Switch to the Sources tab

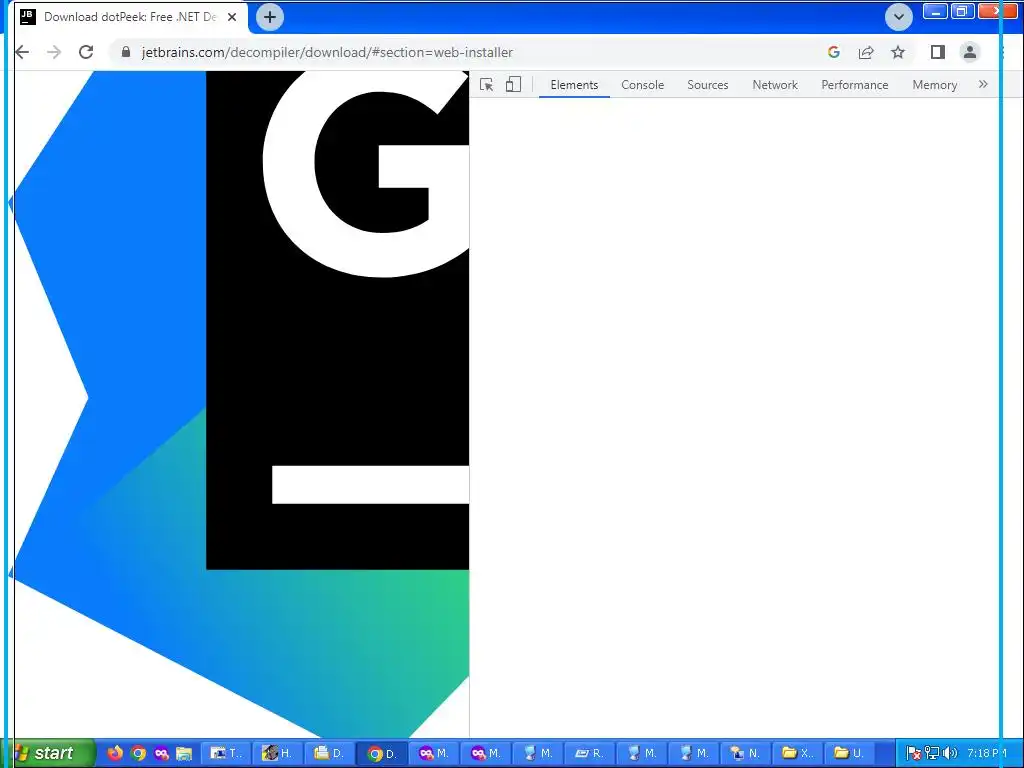pos(707,85)
